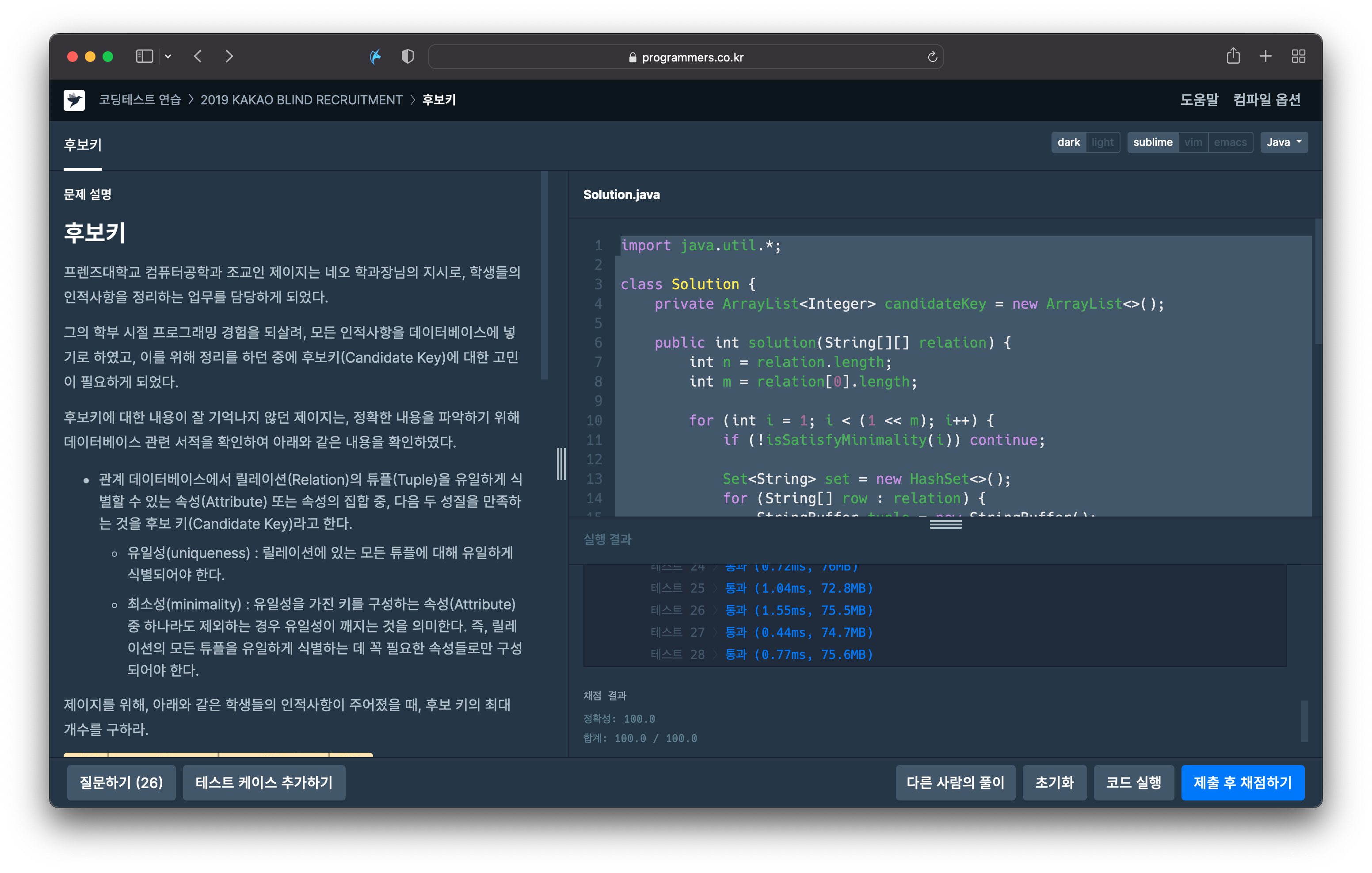Click the 채점 결과 heading

click(605, 696)
